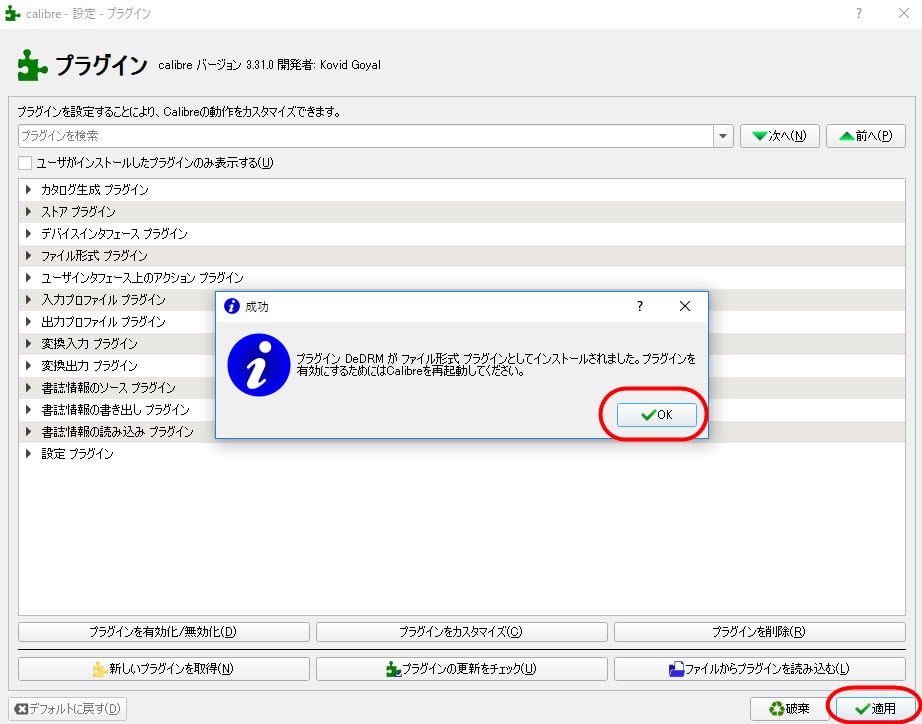Close the 成功 dialog with X
Image resolution: width=922 pixels, height=724 pixels.
point(684,306)
